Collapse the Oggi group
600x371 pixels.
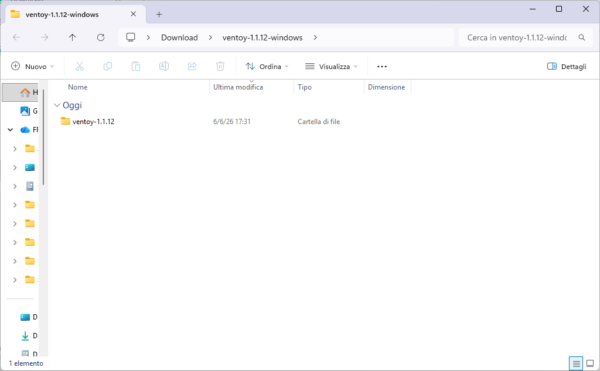57,105
